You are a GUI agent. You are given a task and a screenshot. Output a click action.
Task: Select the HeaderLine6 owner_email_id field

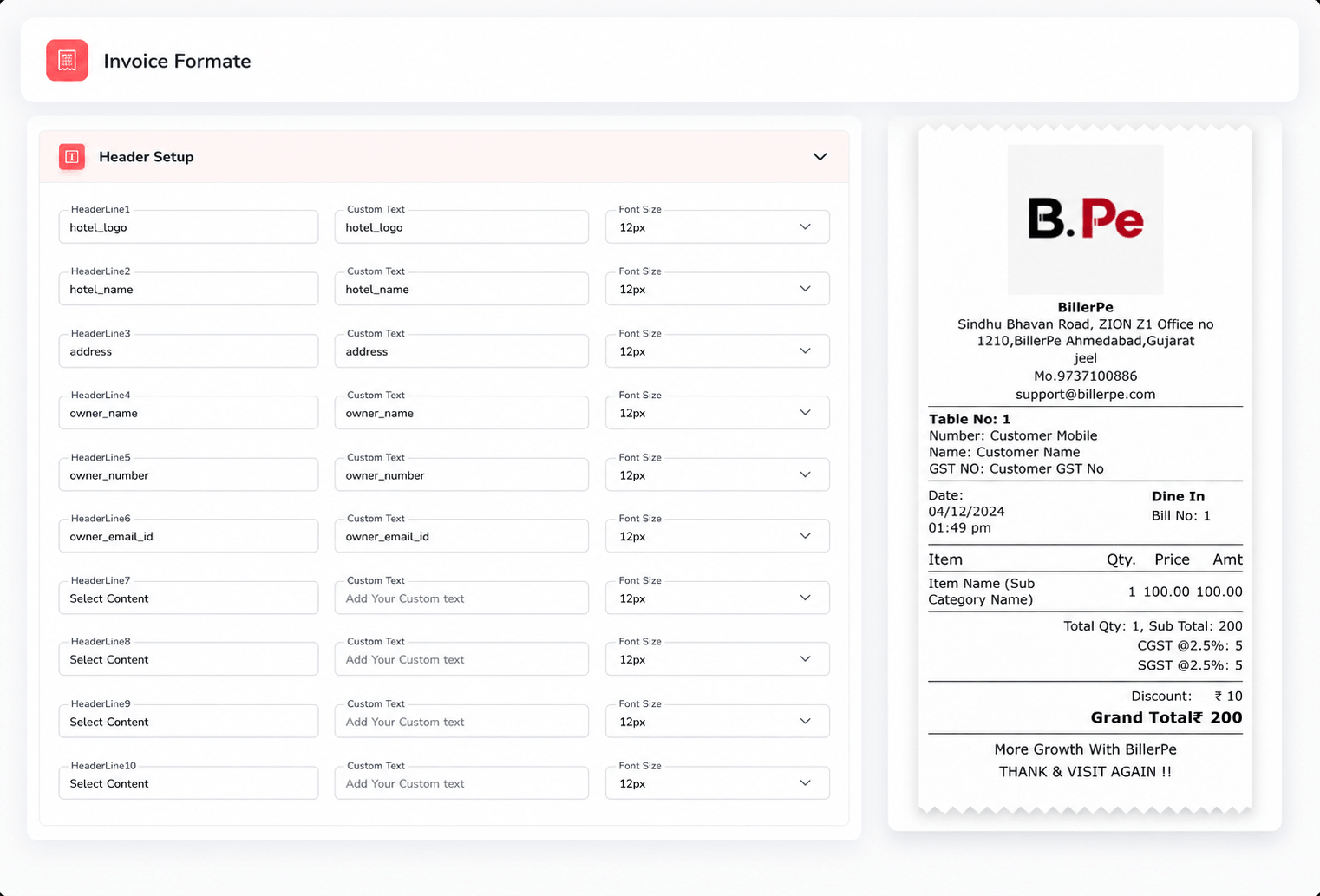188,536
